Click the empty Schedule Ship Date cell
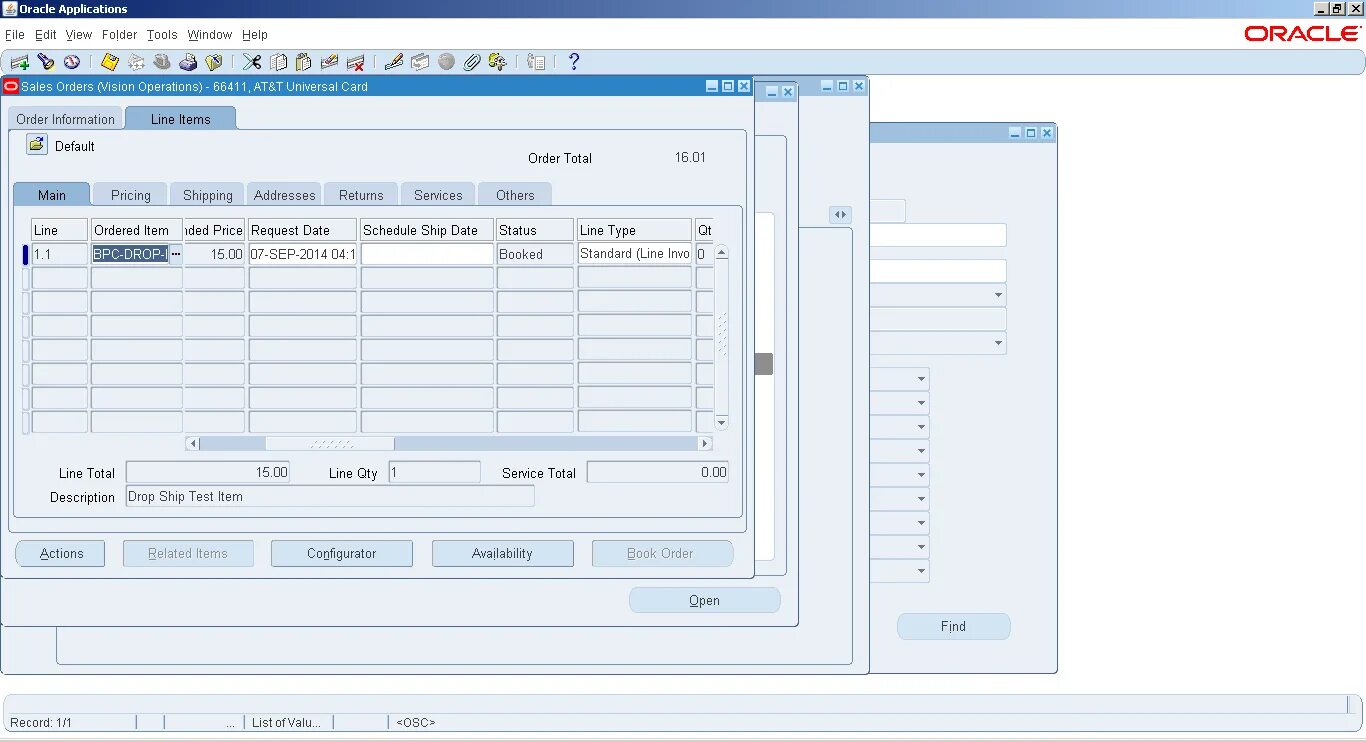The width and height of the screenshot is (1366, 742). tap(427, 254)
